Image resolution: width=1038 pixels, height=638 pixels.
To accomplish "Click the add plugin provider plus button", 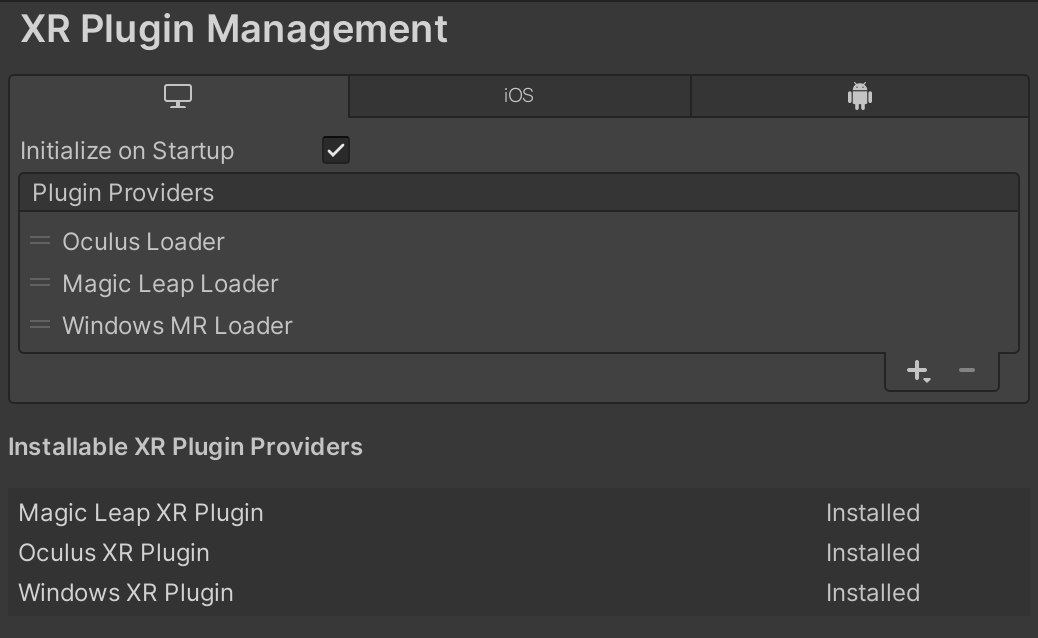I will point(917,371).
